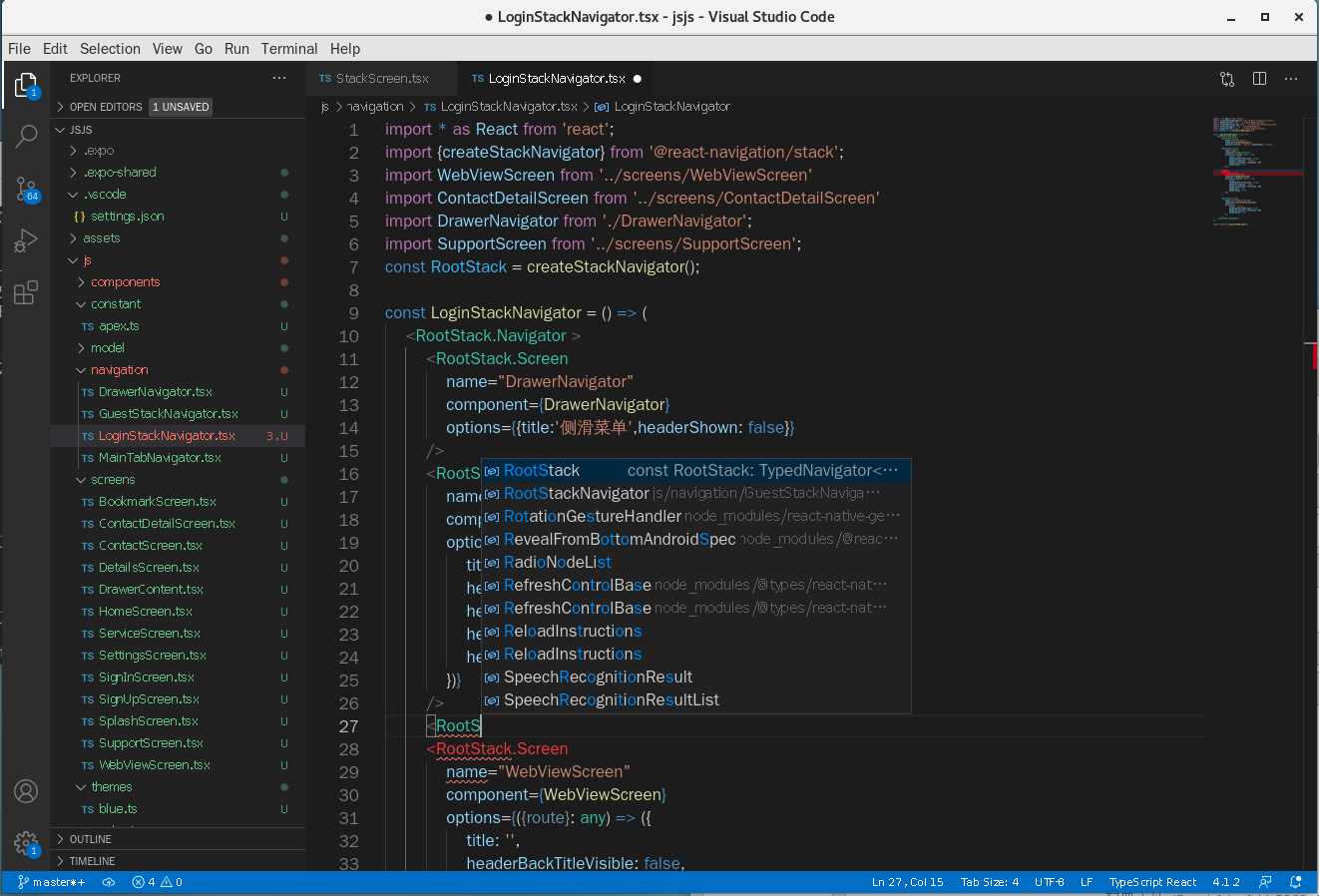Click the feedback icon in status bar
This screenshot has width=1319, height=896.
(x=1265, y=882)
